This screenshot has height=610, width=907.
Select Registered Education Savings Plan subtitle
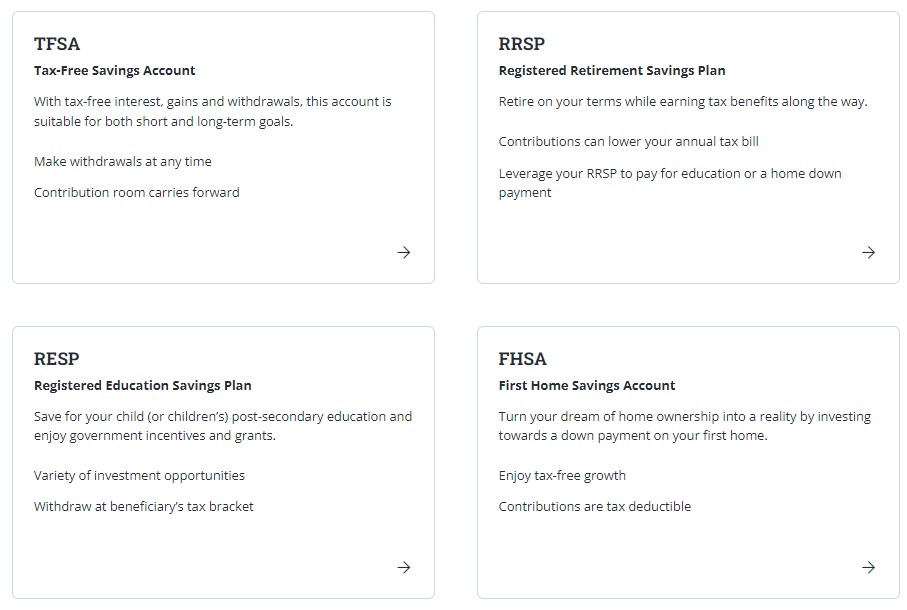coord(143,386)
